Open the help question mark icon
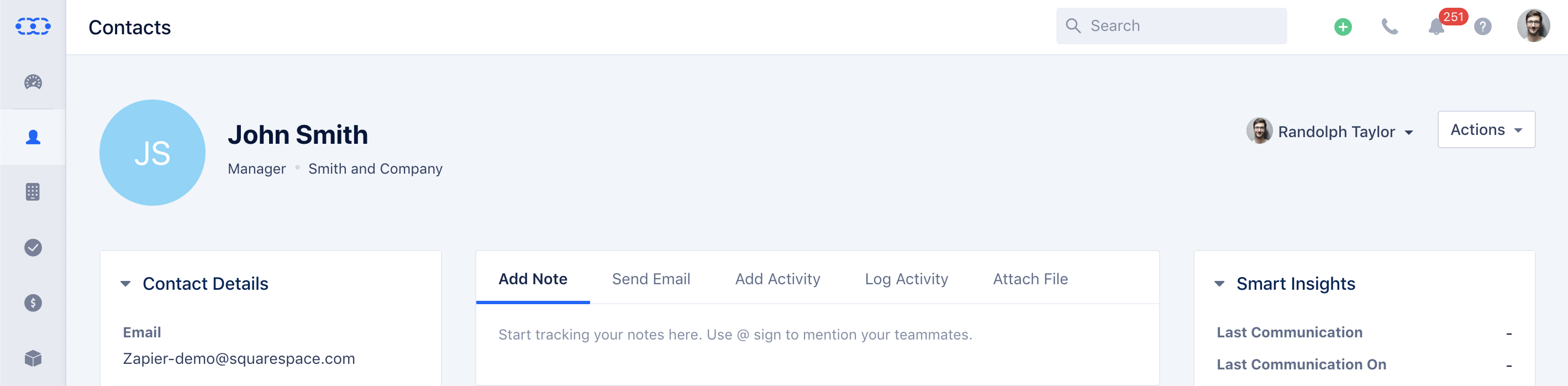Viewport: 1568px width, 386px height. [x=1483, y=27]
